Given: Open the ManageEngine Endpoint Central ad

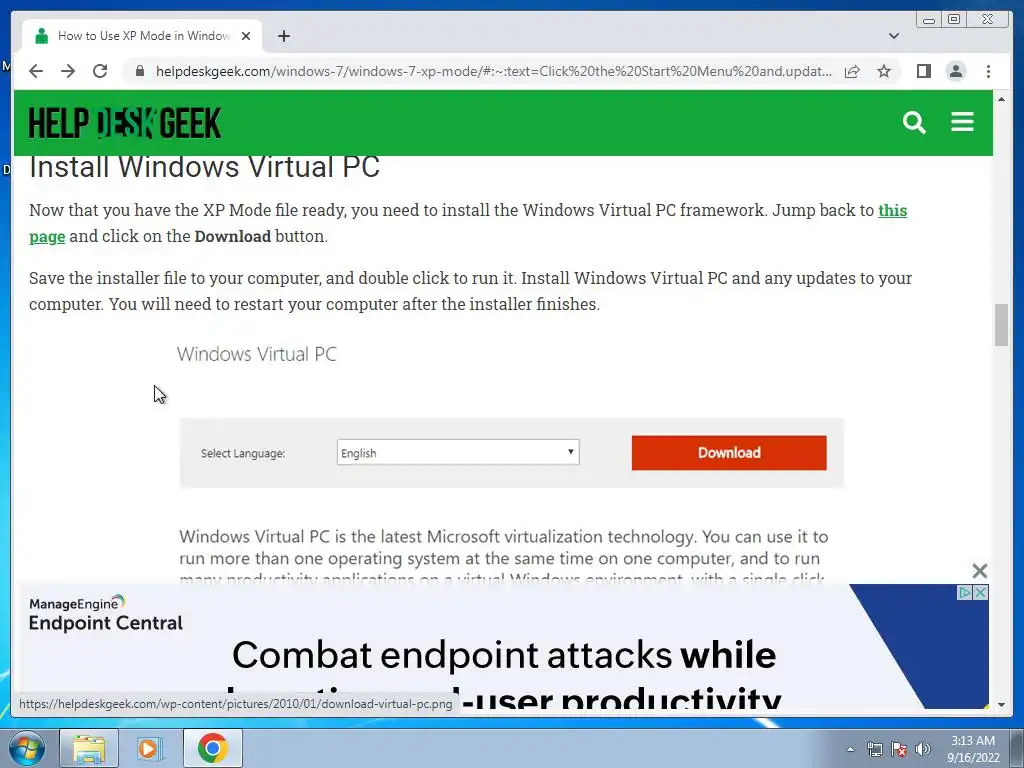Looking at the screenshot, I should [x=503, y=647].
